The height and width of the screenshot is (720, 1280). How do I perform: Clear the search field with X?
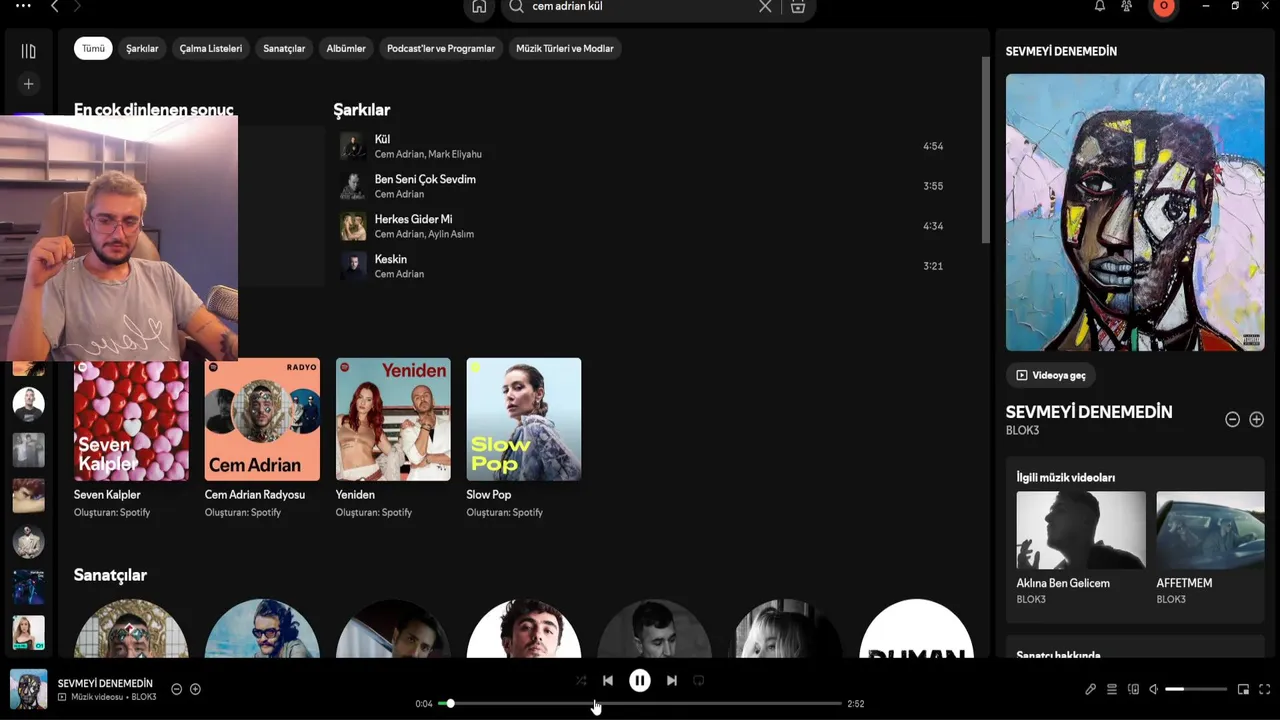coord(765,6)
